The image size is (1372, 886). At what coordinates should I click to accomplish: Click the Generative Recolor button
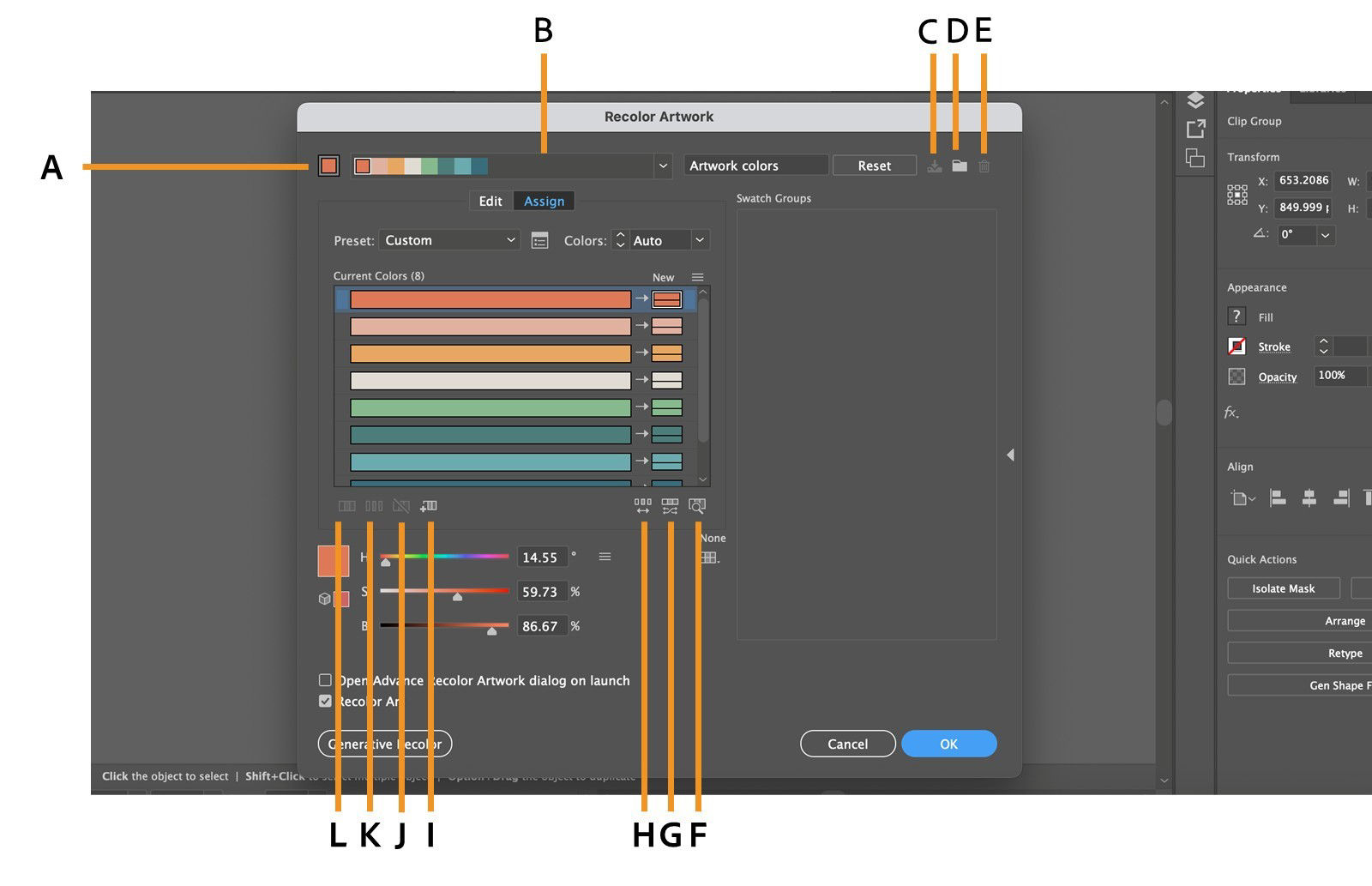pyautogui.click(x=384, y=744)
